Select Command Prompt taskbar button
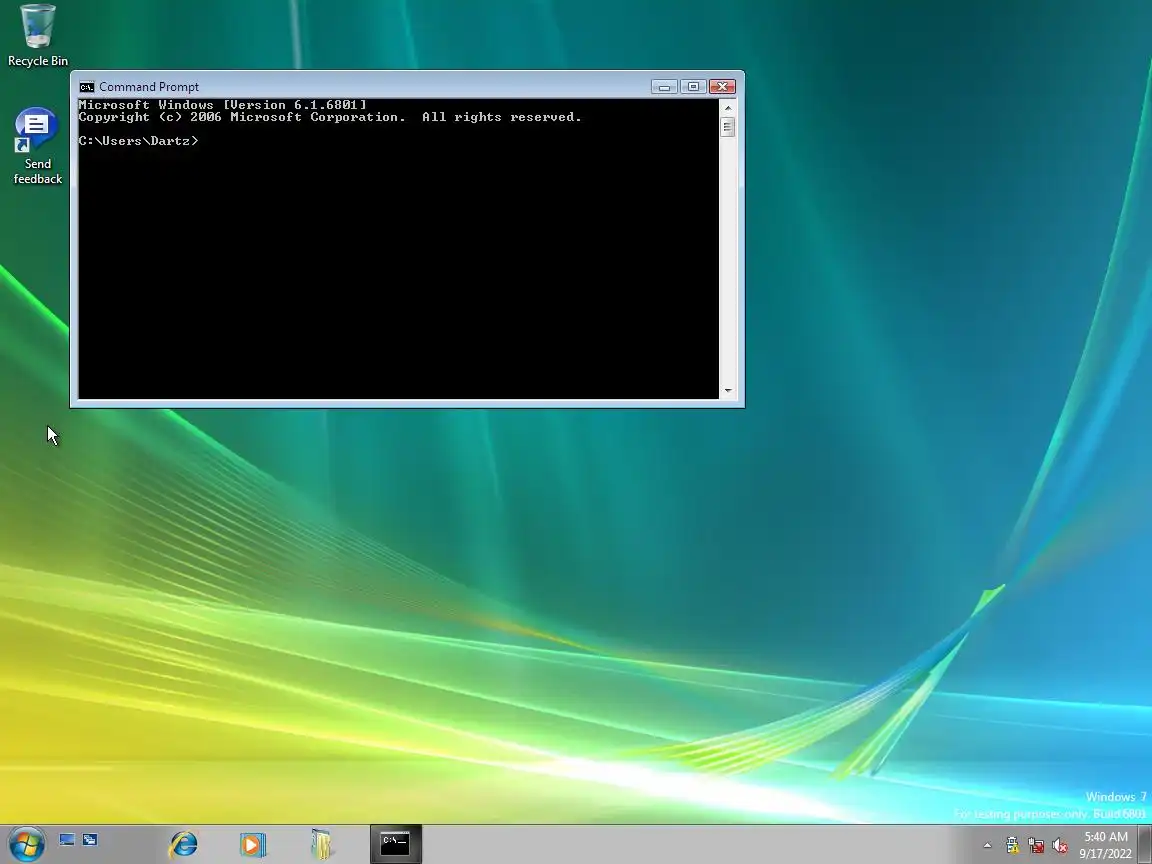 pyautogui.click(x=395, y=843)
